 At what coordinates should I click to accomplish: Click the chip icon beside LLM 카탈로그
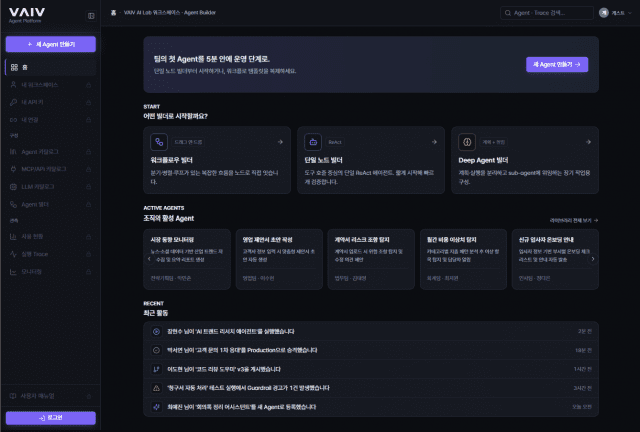(13, 187)
